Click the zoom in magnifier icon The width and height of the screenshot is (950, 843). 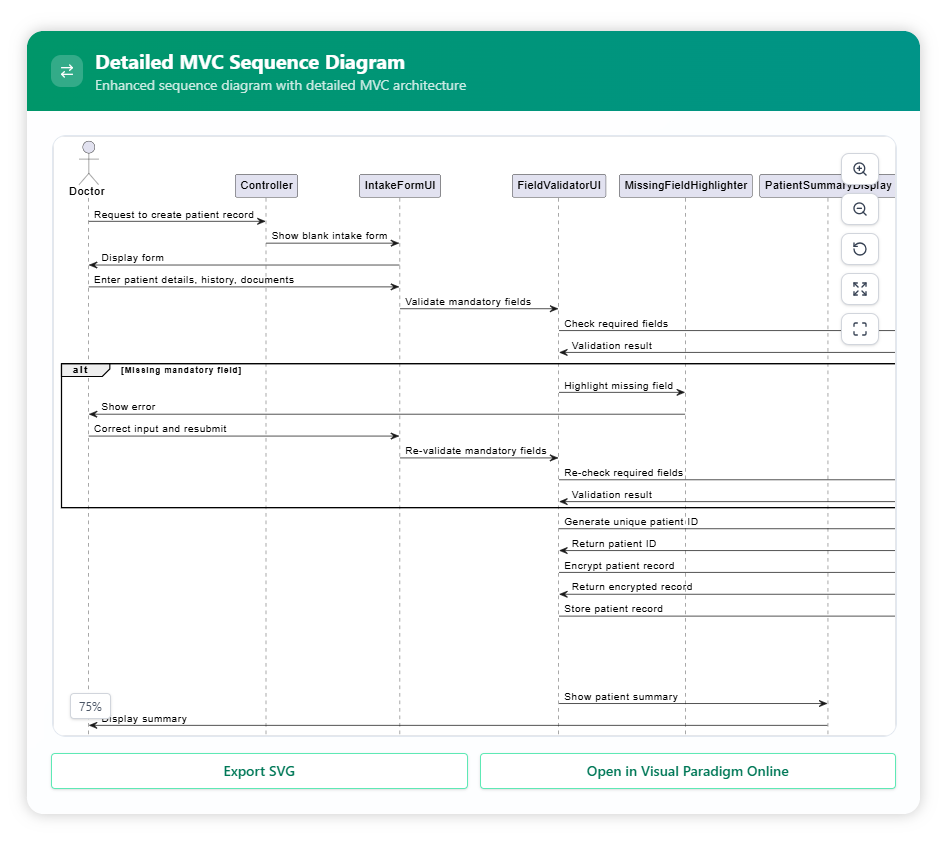(860, 169)
